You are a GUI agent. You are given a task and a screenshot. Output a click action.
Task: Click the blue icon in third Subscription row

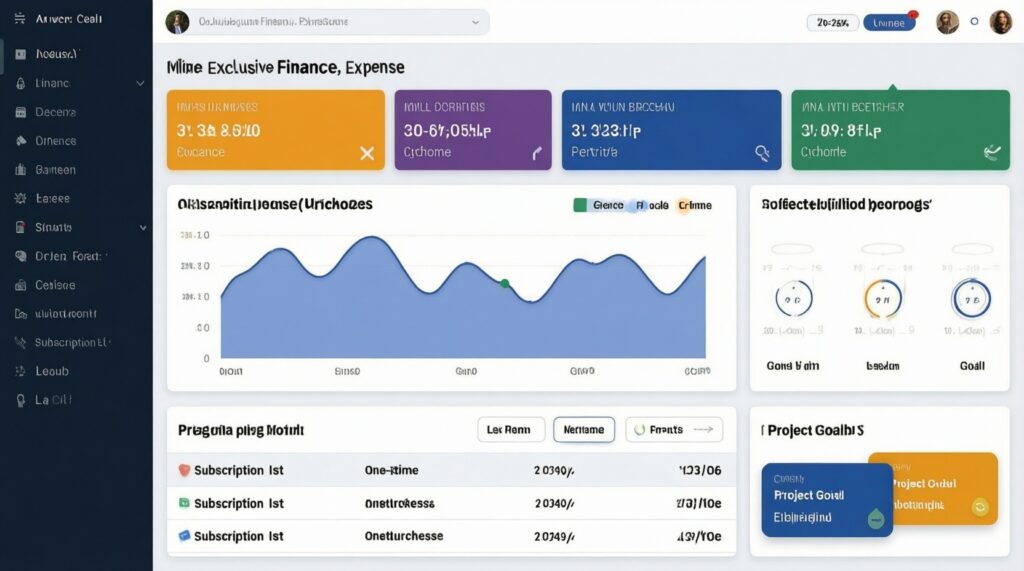click(x=183, y=536)
